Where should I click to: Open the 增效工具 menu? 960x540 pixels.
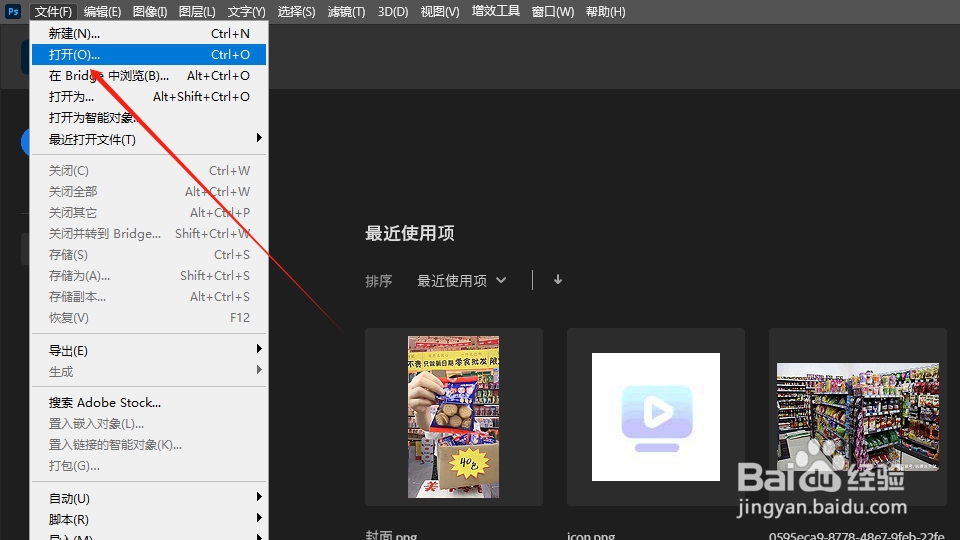pos(495,12)
